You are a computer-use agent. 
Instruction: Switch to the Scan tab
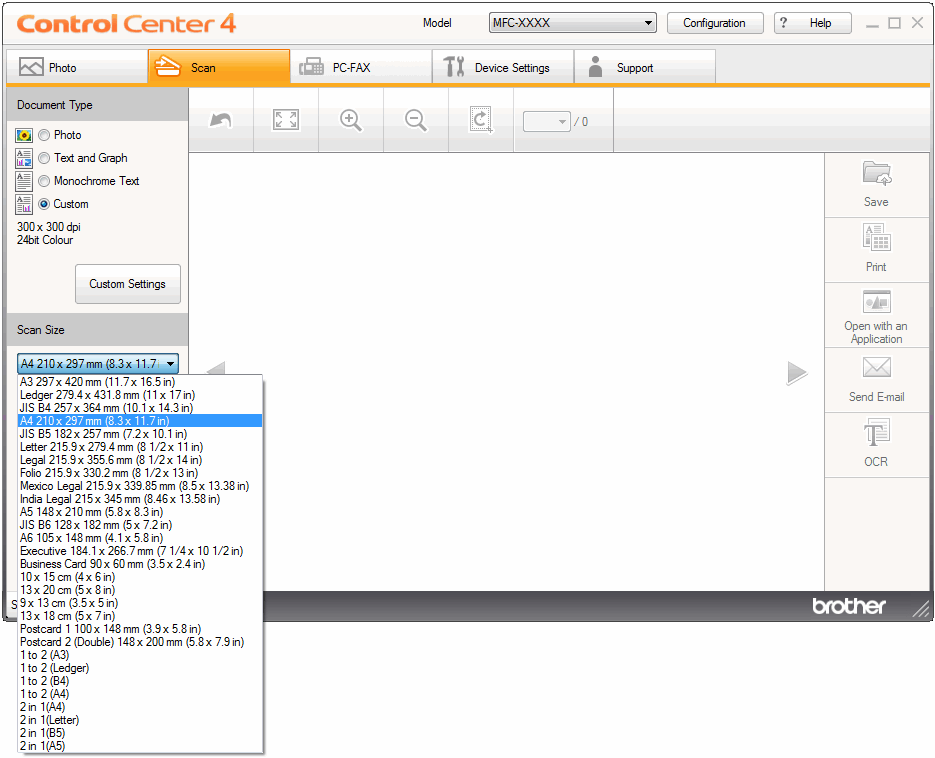pos(219,67)
